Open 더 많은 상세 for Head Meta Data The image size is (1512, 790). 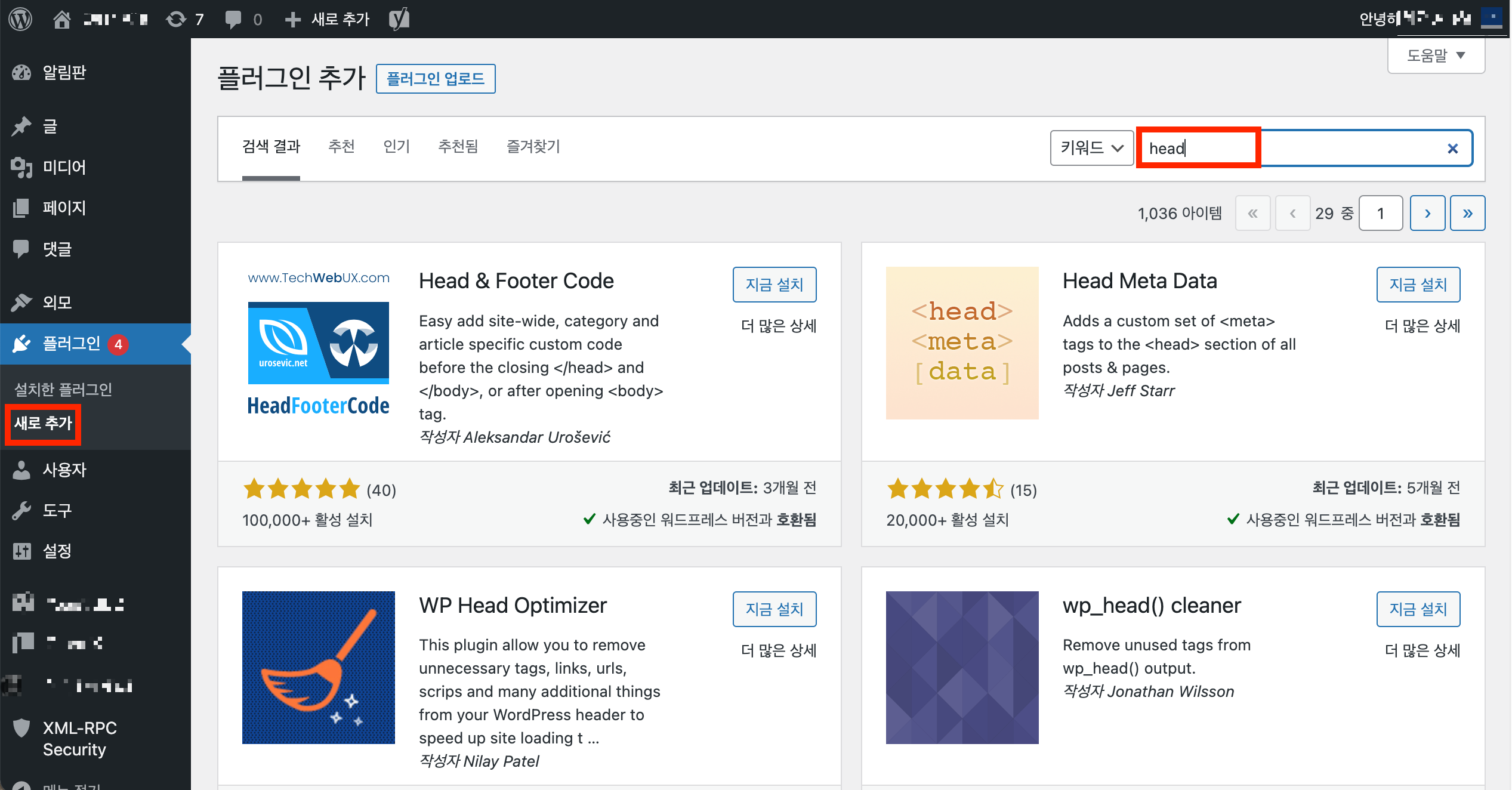point(1422,326)
